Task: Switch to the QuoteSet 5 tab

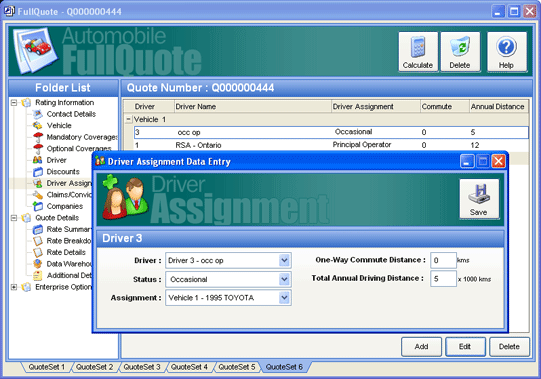Action: tap(237, 367)
